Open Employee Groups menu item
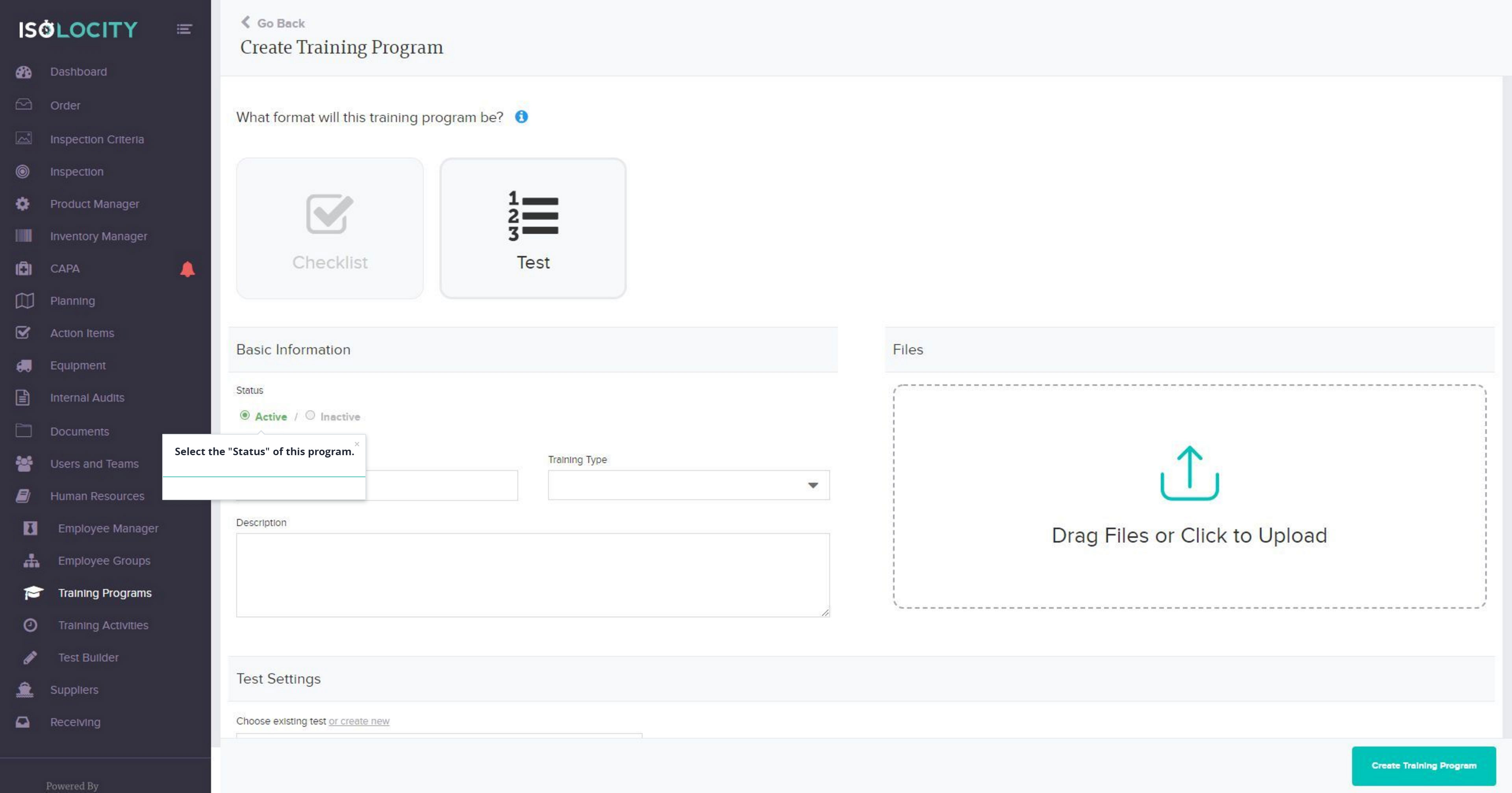This screenshot has width=1512, height=793. click(104, 561)
